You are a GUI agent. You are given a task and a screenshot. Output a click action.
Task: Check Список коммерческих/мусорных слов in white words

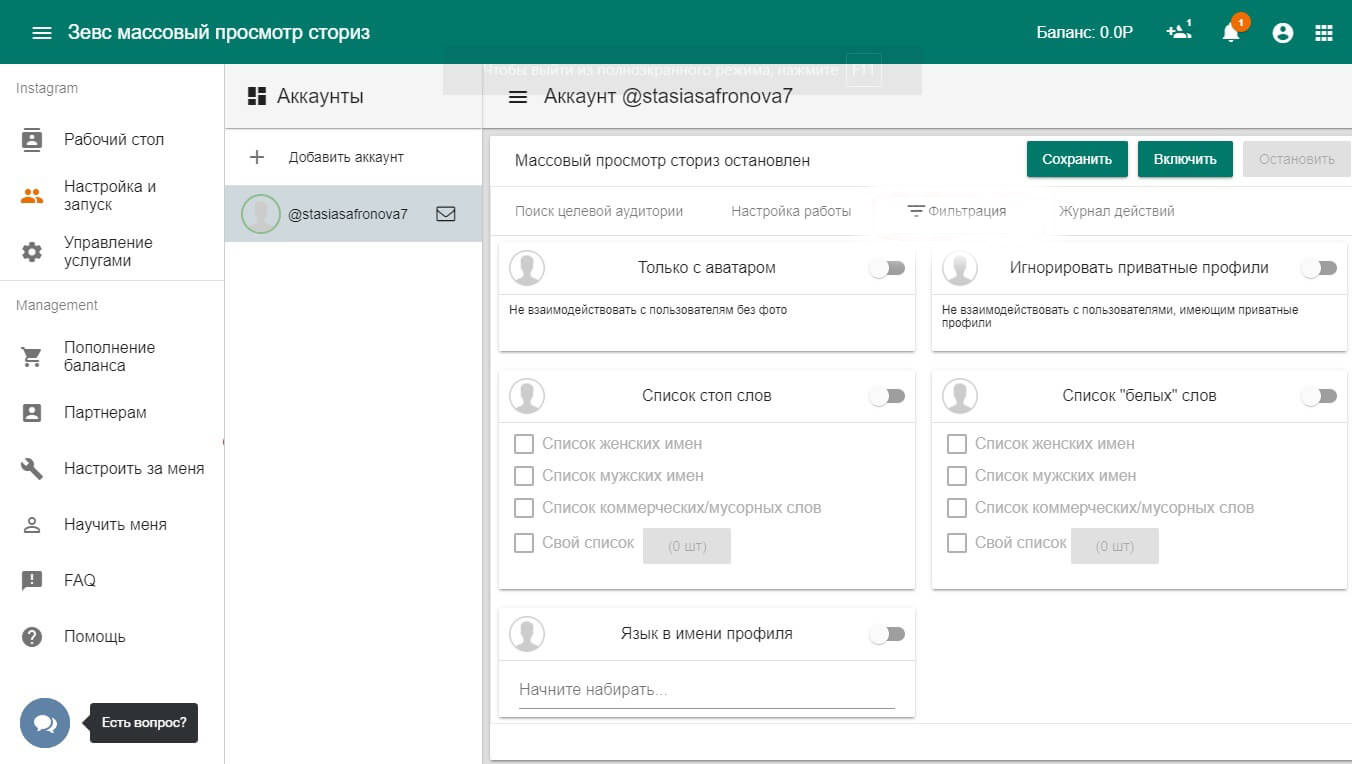point(957,508)
